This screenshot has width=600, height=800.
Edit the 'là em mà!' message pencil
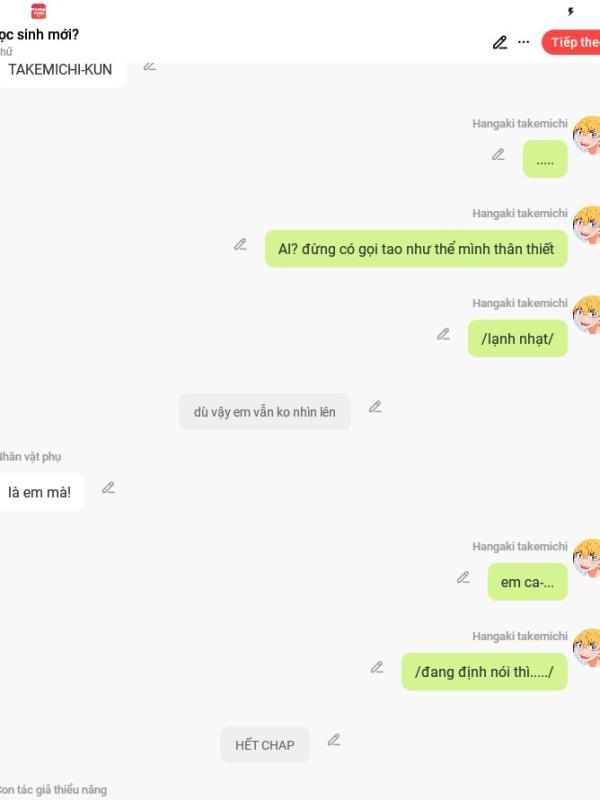coord(108,488)
